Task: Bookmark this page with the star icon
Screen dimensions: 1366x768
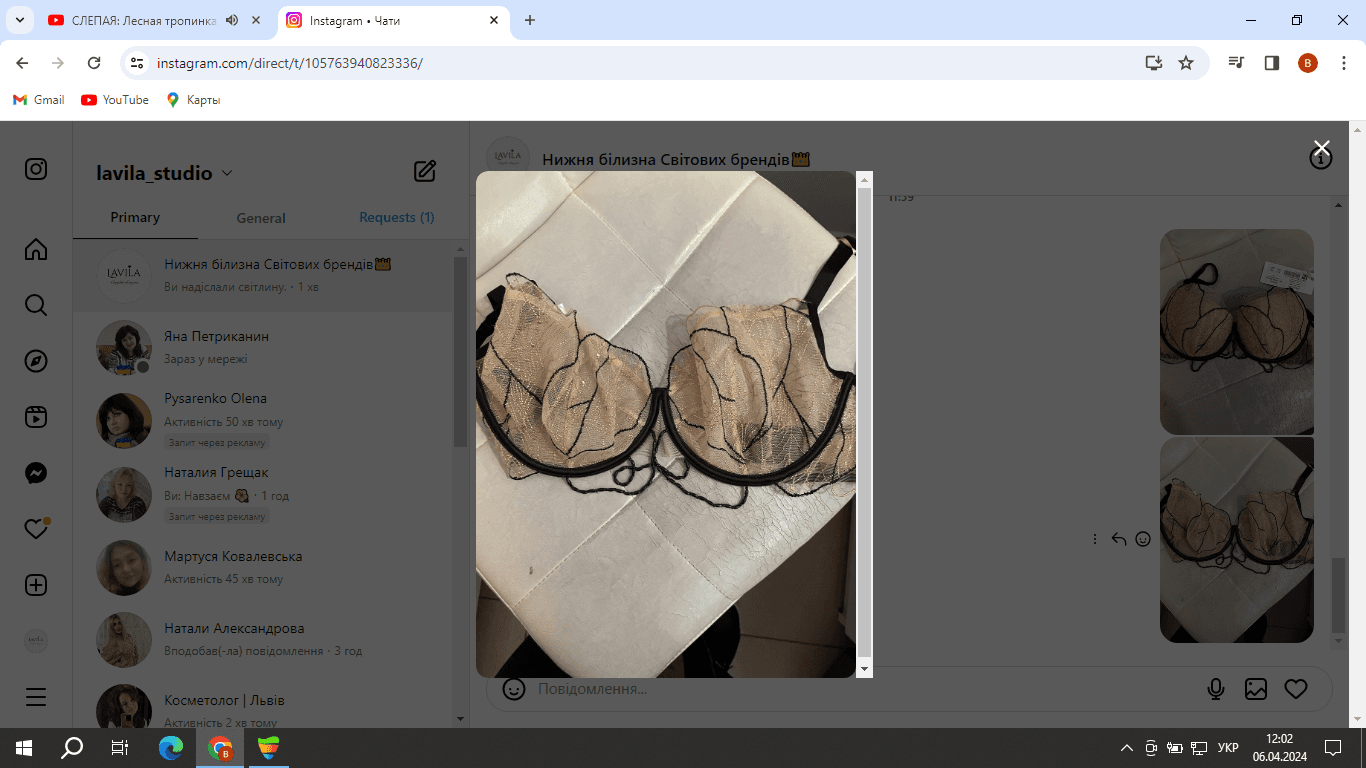Action: [x=1186, y=63]
